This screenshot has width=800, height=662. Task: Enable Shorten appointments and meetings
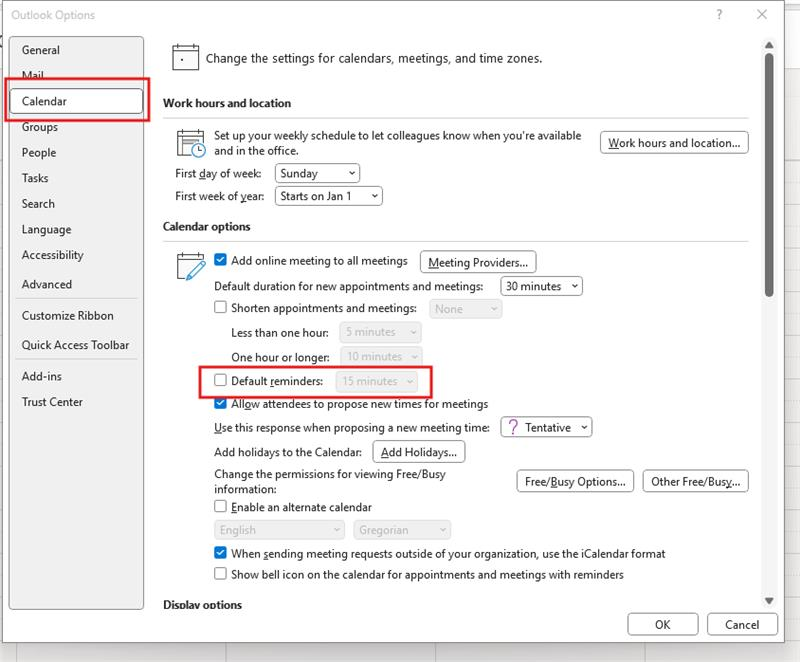pyautogui.click(x=220, y=308)
